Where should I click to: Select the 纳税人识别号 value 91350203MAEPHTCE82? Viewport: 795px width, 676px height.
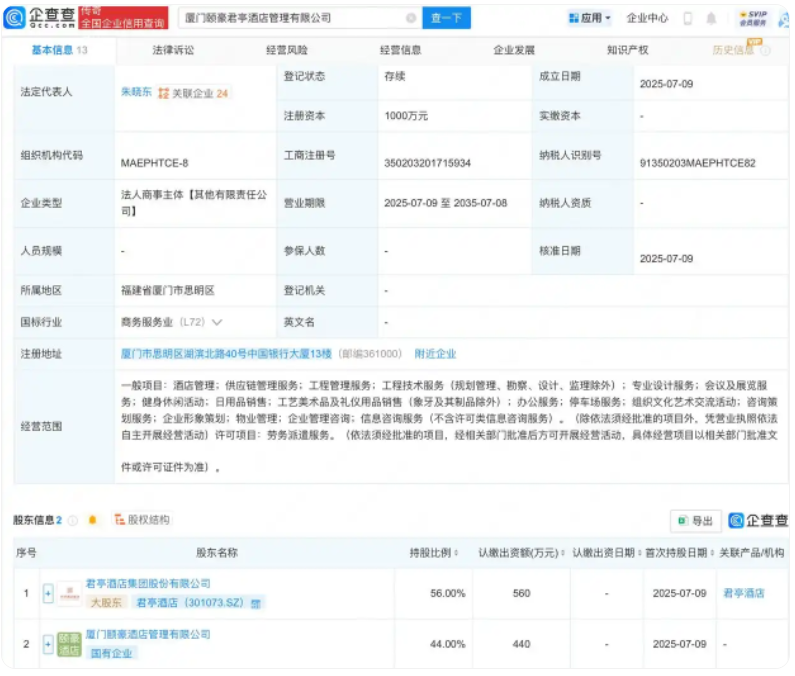click(x=697, y=163)
